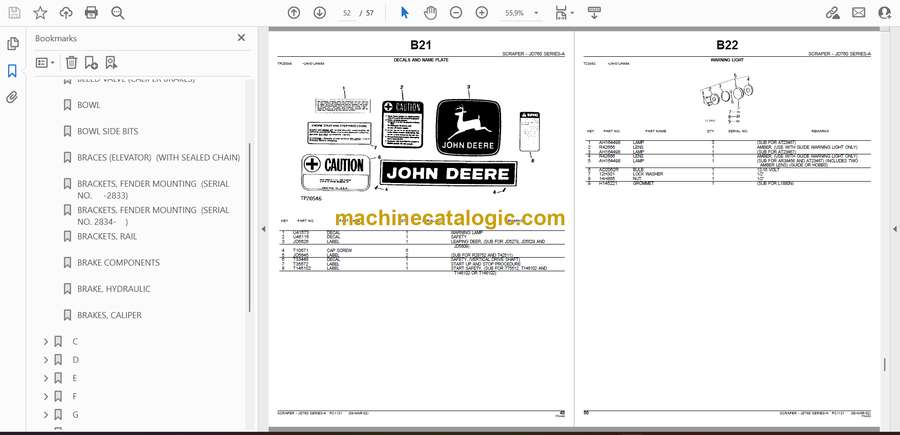The height and width of the screenshot is (435, 900).
Task: Go to next page arrow
Action: point(320,13)
